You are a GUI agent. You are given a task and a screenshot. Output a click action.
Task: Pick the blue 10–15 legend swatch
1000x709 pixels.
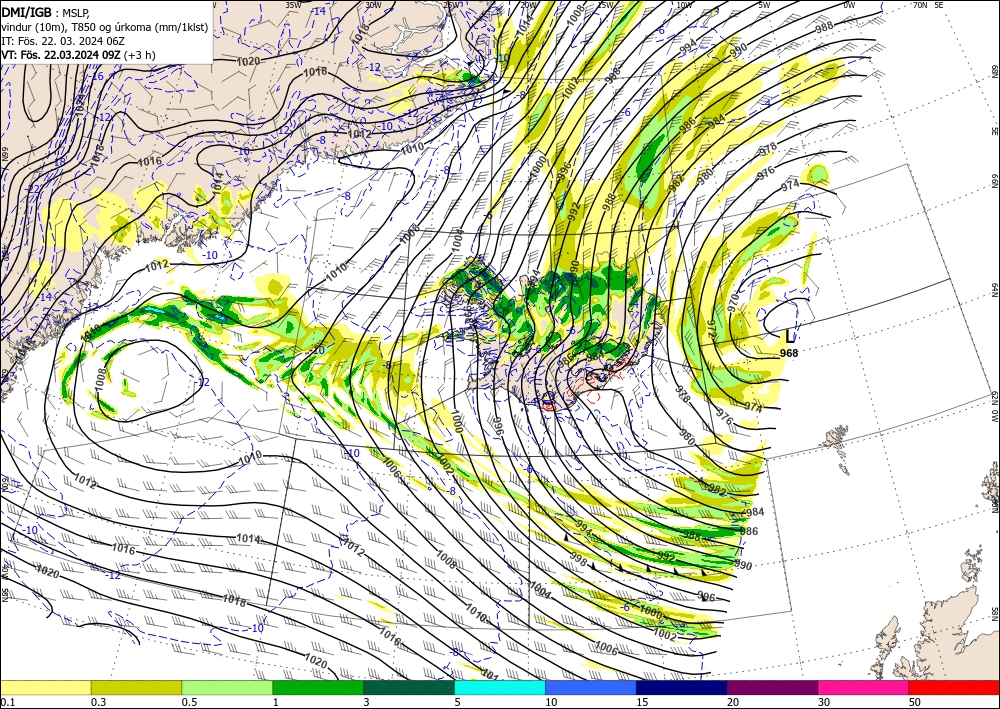(591, 687)
